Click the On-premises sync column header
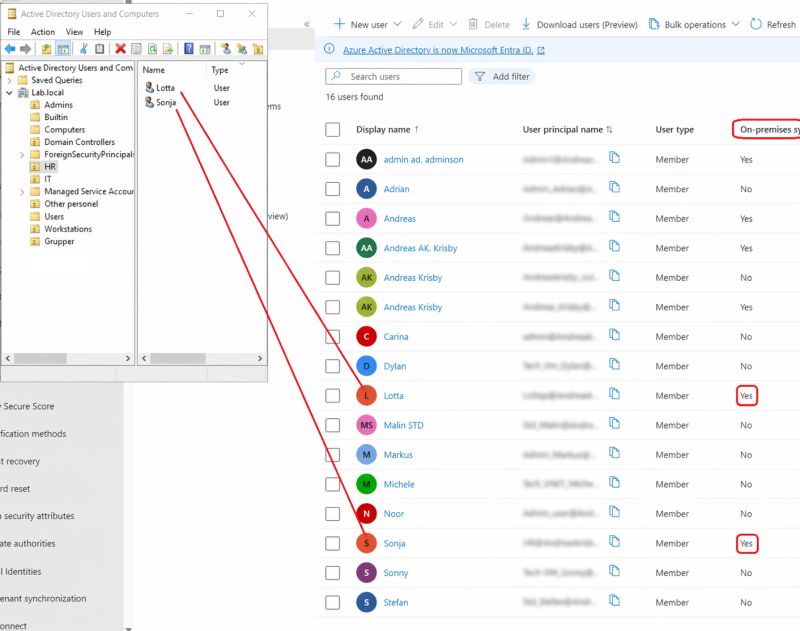This screenshot has width=800, height=631. click(767, 130)
